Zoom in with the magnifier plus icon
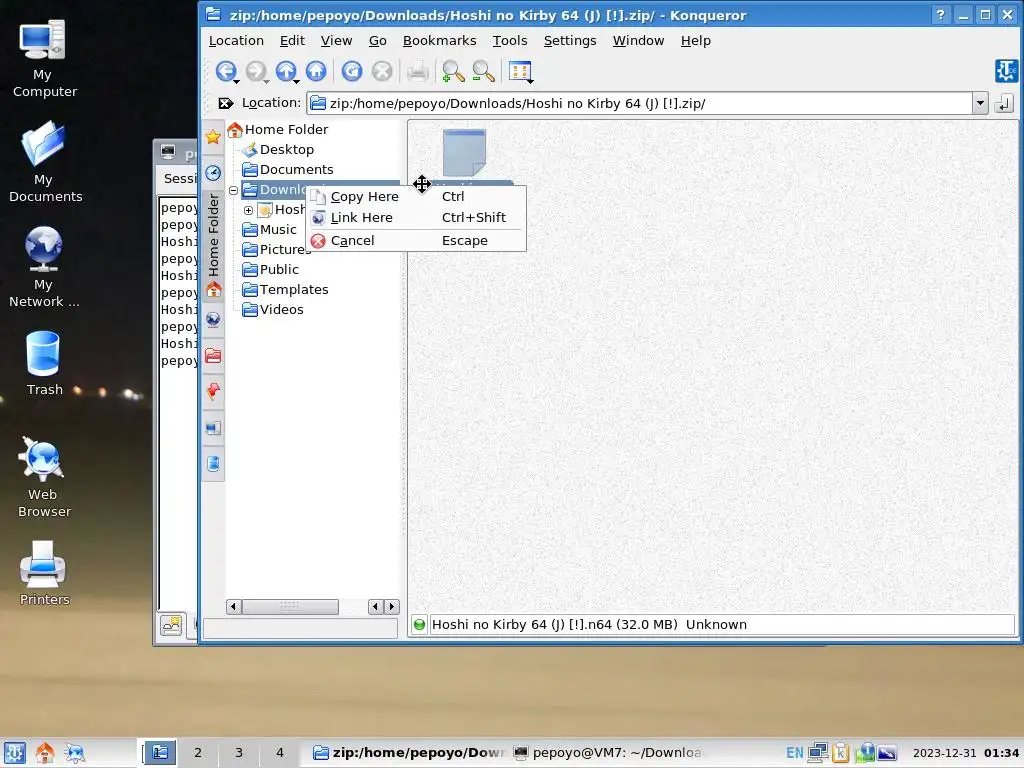The width and height of the screenshot is (1024, 768). 453,71
